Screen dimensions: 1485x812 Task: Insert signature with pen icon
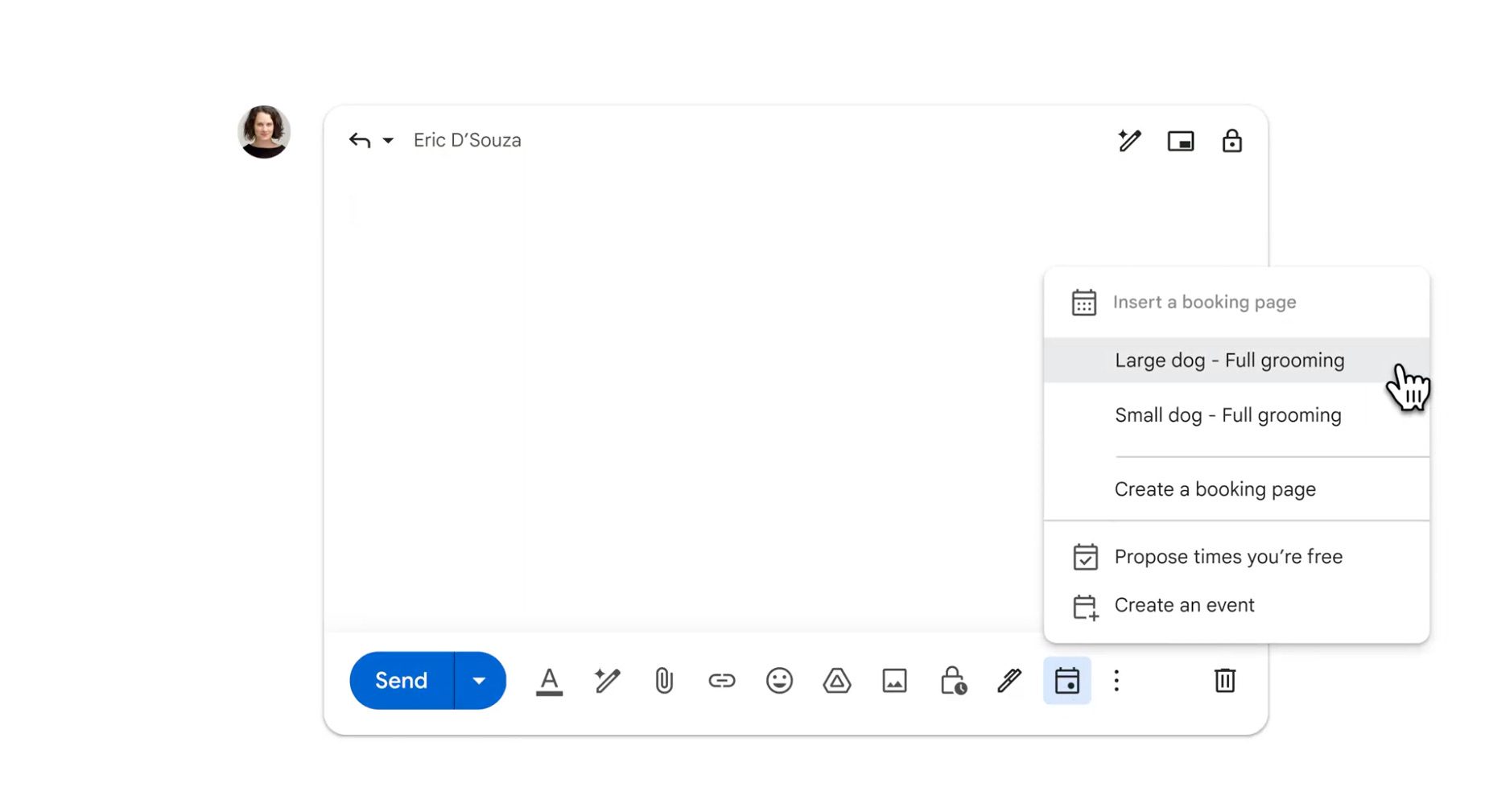[x=1009, y=681]
